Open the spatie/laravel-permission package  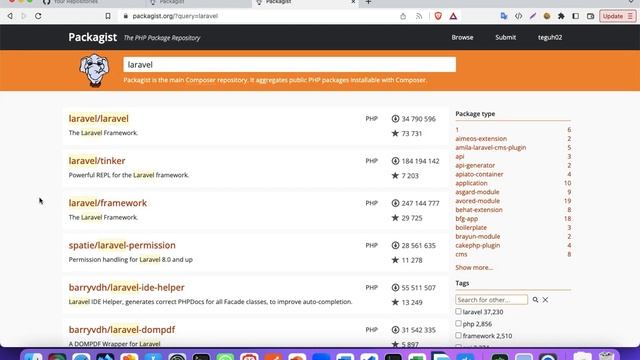(x=122, y=245)
